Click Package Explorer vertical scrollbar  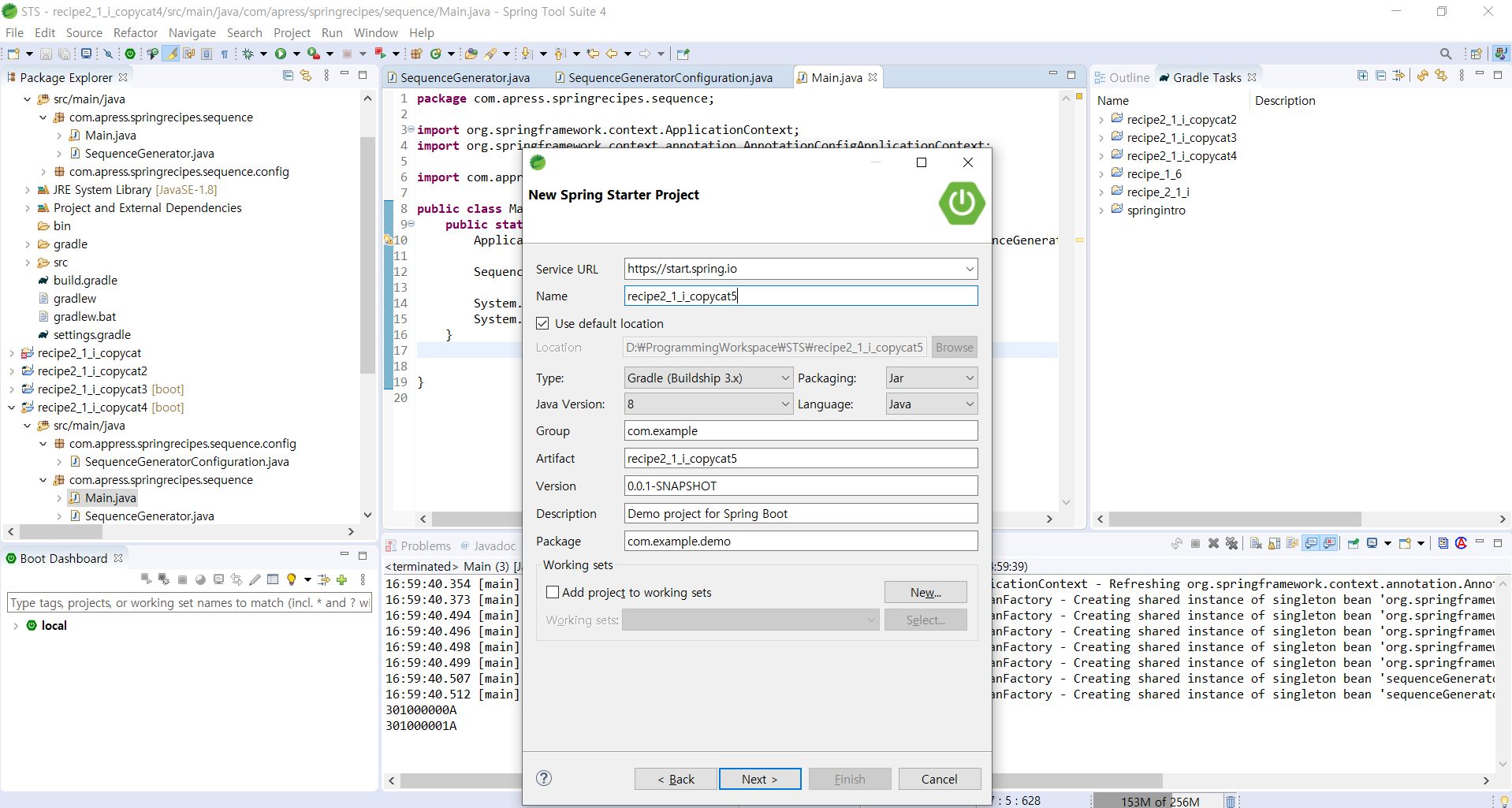(367, 255)
